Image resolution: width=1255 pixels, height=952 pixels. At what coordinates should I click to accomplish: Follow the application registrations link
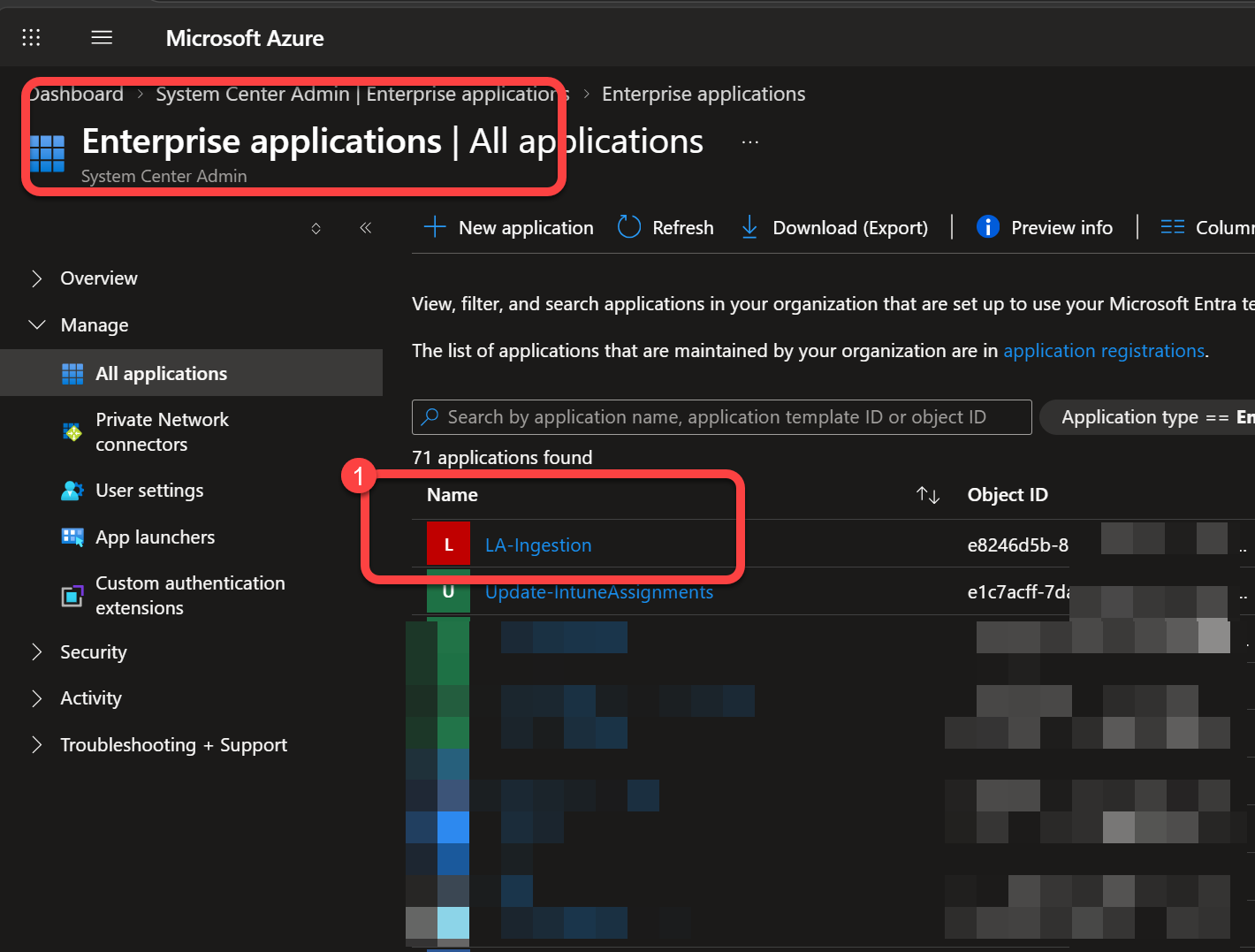click(1104, 351)
